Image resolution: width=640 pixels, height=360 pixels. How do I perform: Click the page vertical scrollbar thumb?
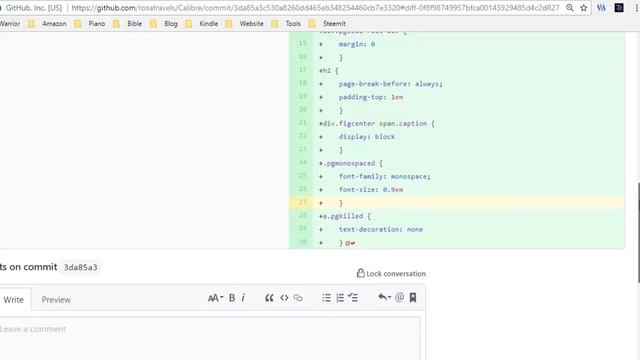point(638,233)
